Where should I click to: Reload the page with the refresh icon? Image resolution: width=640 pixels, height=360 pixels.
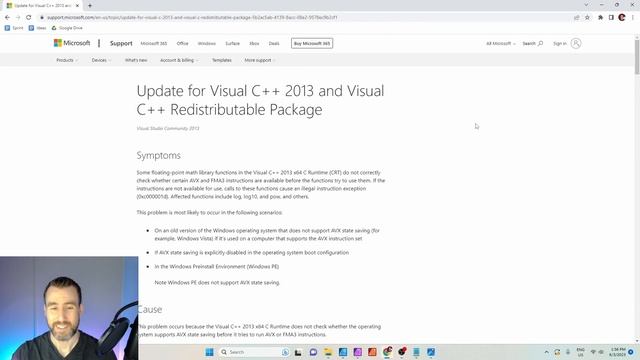[x=29, y=18]
